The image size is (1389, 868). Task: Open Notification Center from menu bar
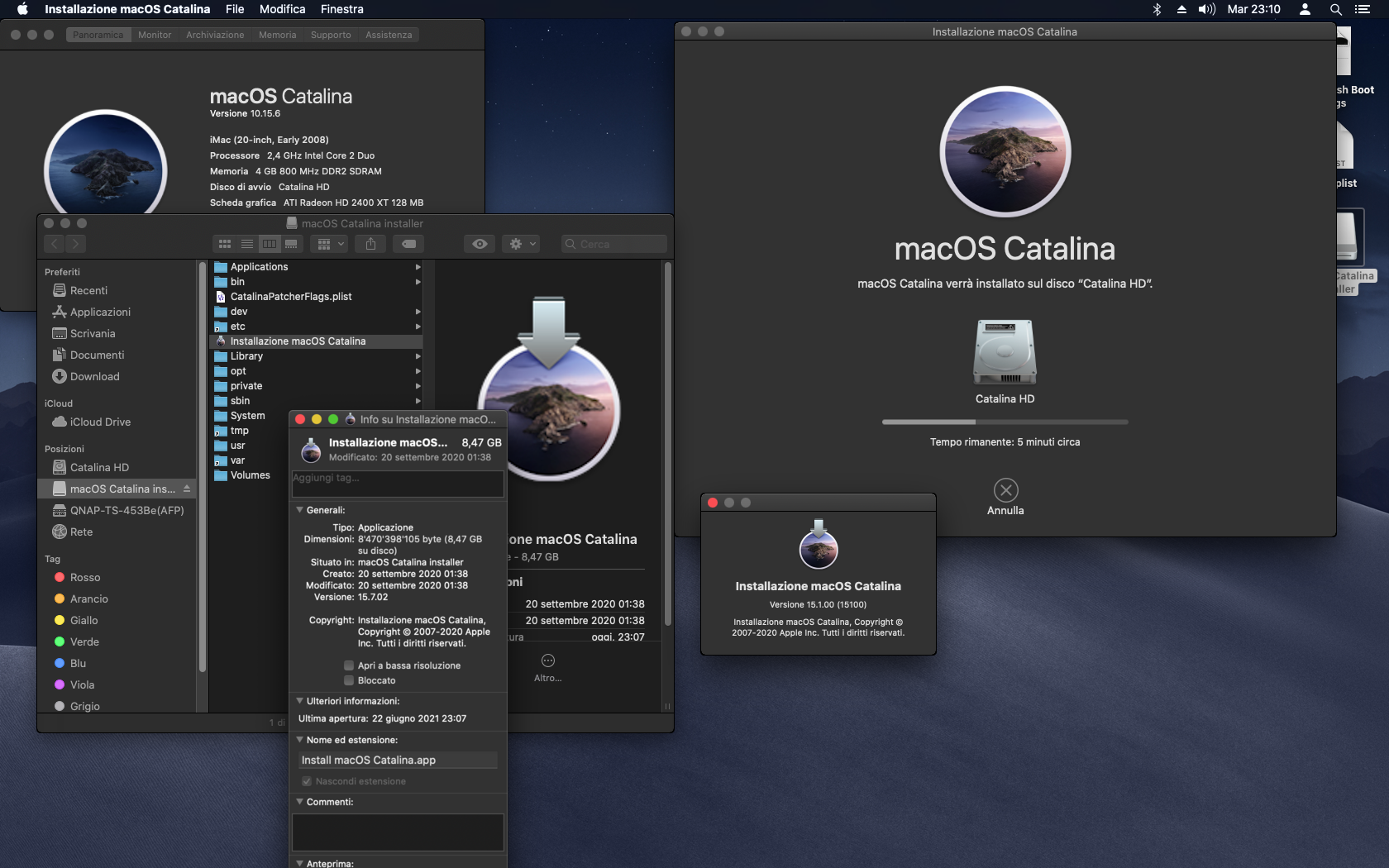1363,9
